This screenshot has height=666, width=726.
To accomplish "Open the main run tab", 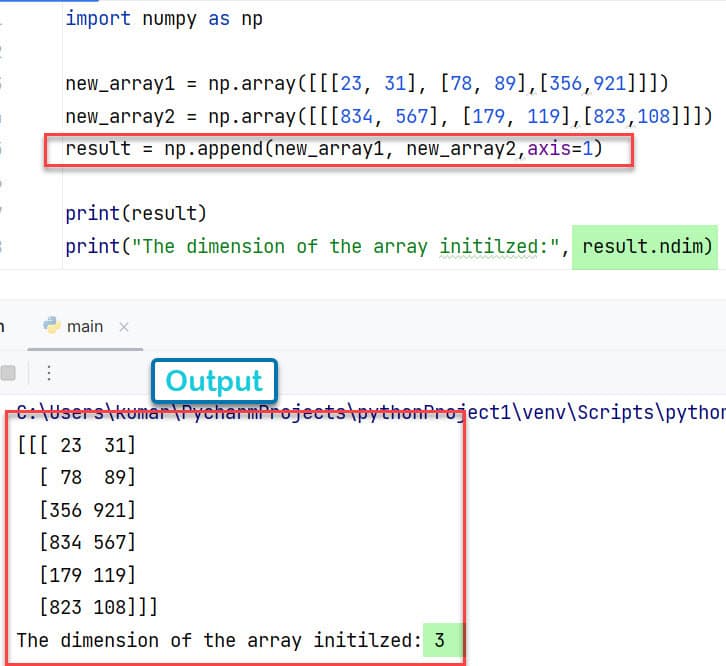I will point(85,327).
